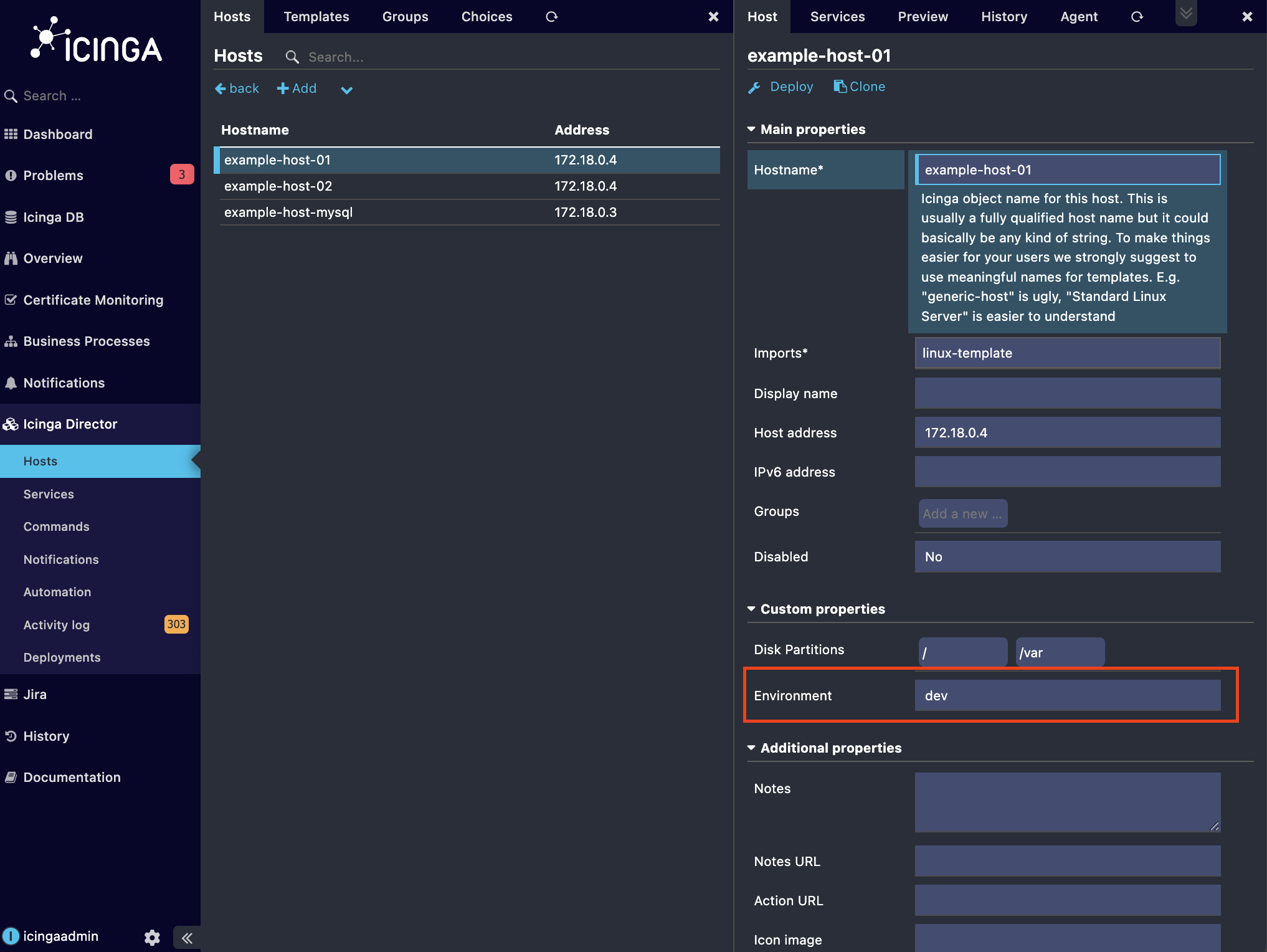Screen dimensions: 1267x952
Task: Focus the Hostname input field
Action: tap(1067, 170)
